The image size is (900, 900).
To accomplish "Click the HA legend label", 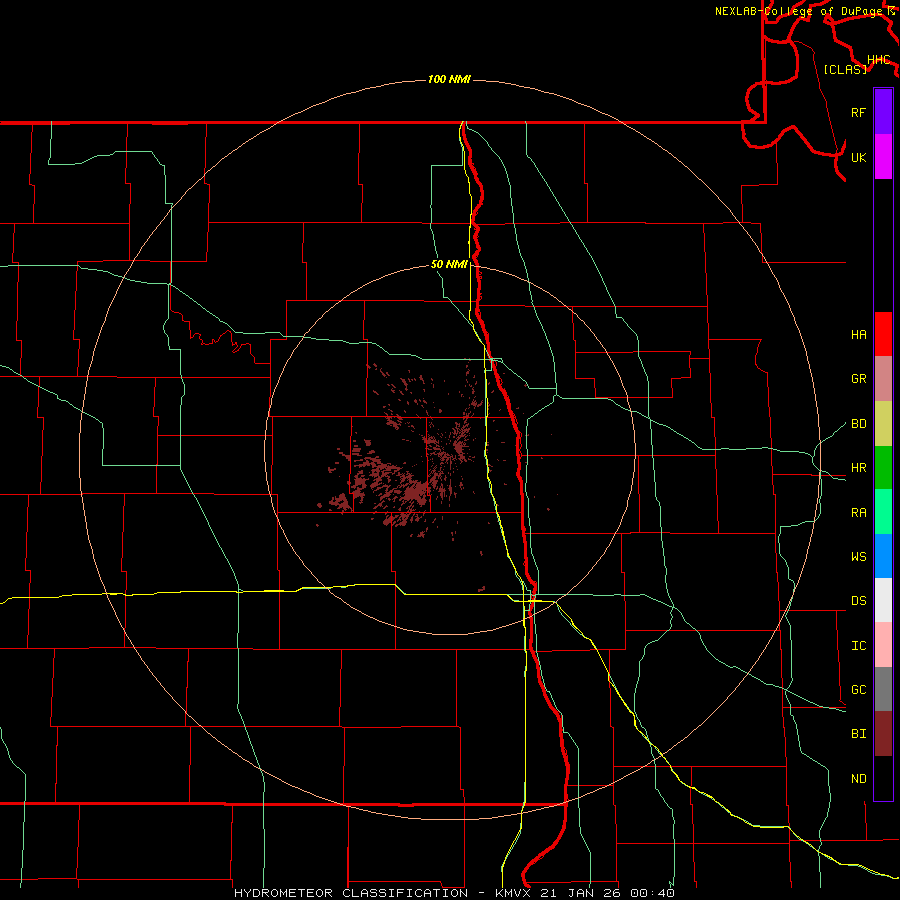I will pyautogui.click(x=858, y=335).
